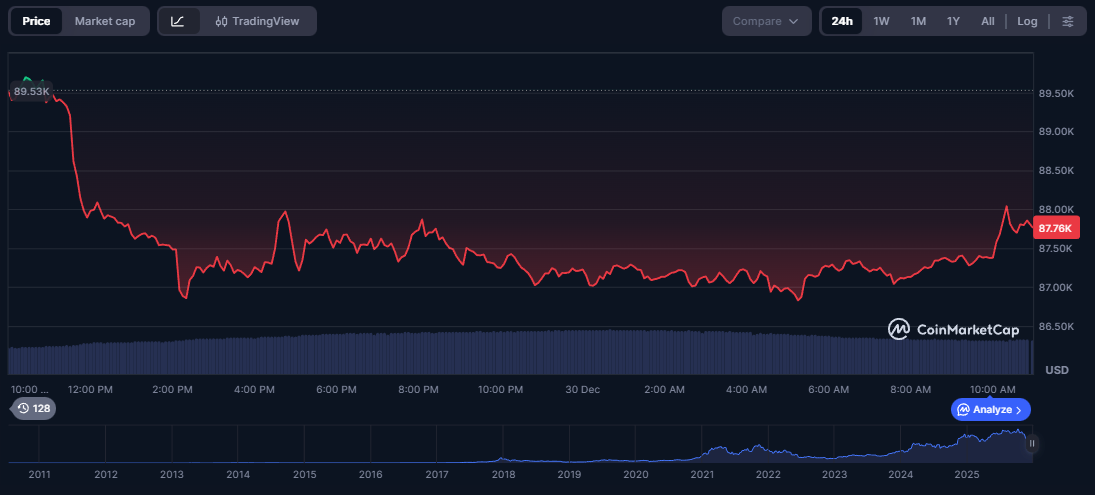Screen dimensions: 1095x495
Task: Click 2024 on the overview timeline
Action: [901, 475]
